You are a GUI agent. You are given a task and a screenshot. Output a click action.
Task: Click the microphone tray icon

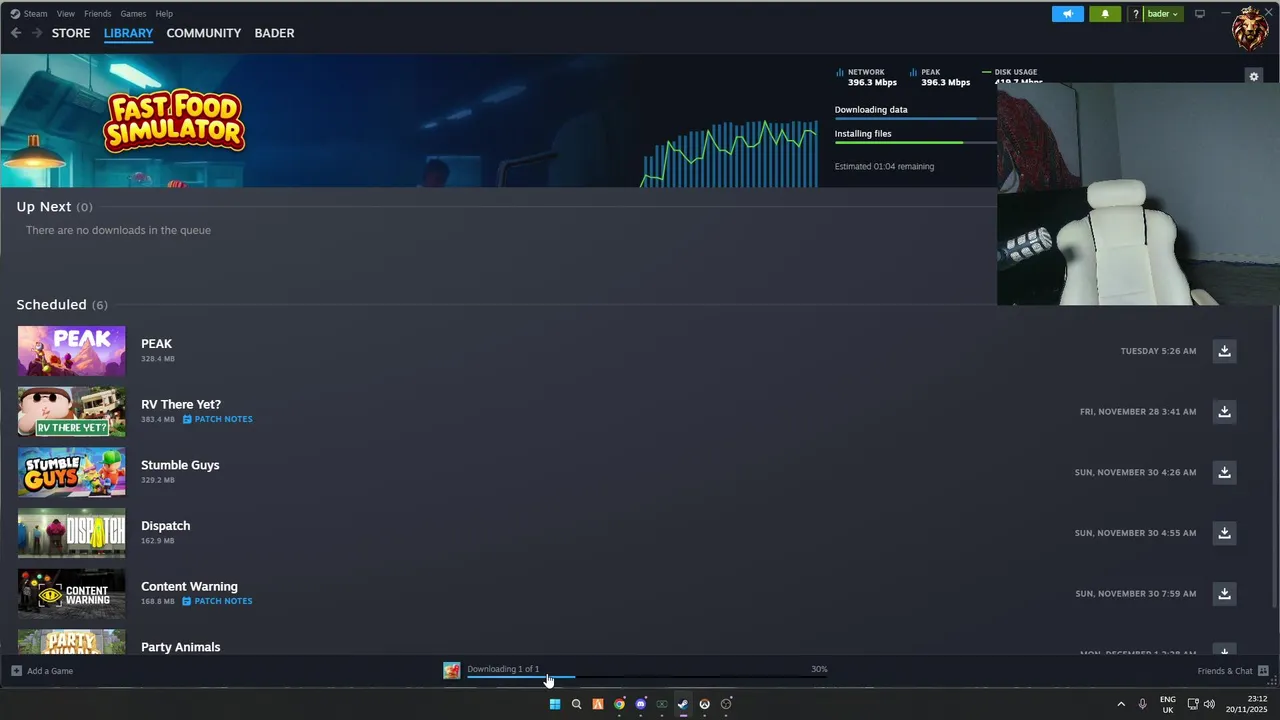pos(1142,704)
